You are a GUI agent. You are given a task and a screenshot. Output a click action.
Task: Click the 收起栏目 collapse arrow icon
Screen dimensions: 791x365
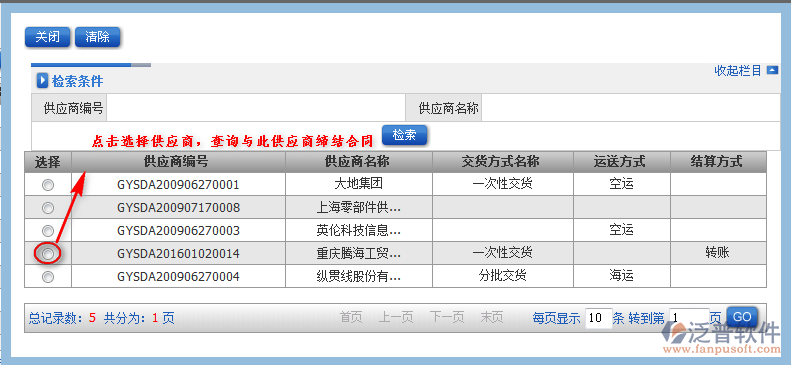pyautogui.click(x=772, y=71)
